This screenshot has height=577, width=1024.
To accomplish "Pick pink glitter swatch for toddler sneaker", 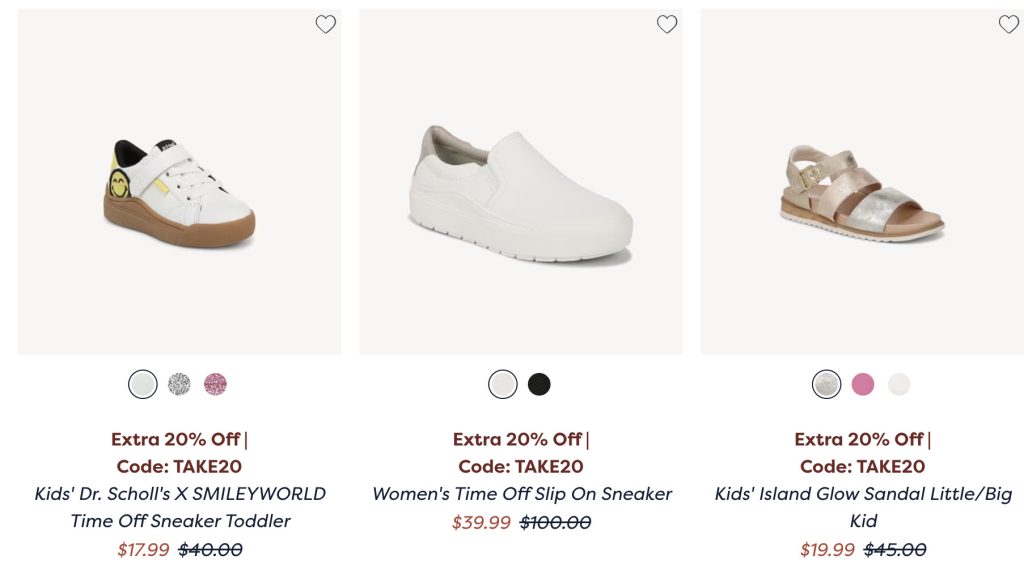I will 215,384.
